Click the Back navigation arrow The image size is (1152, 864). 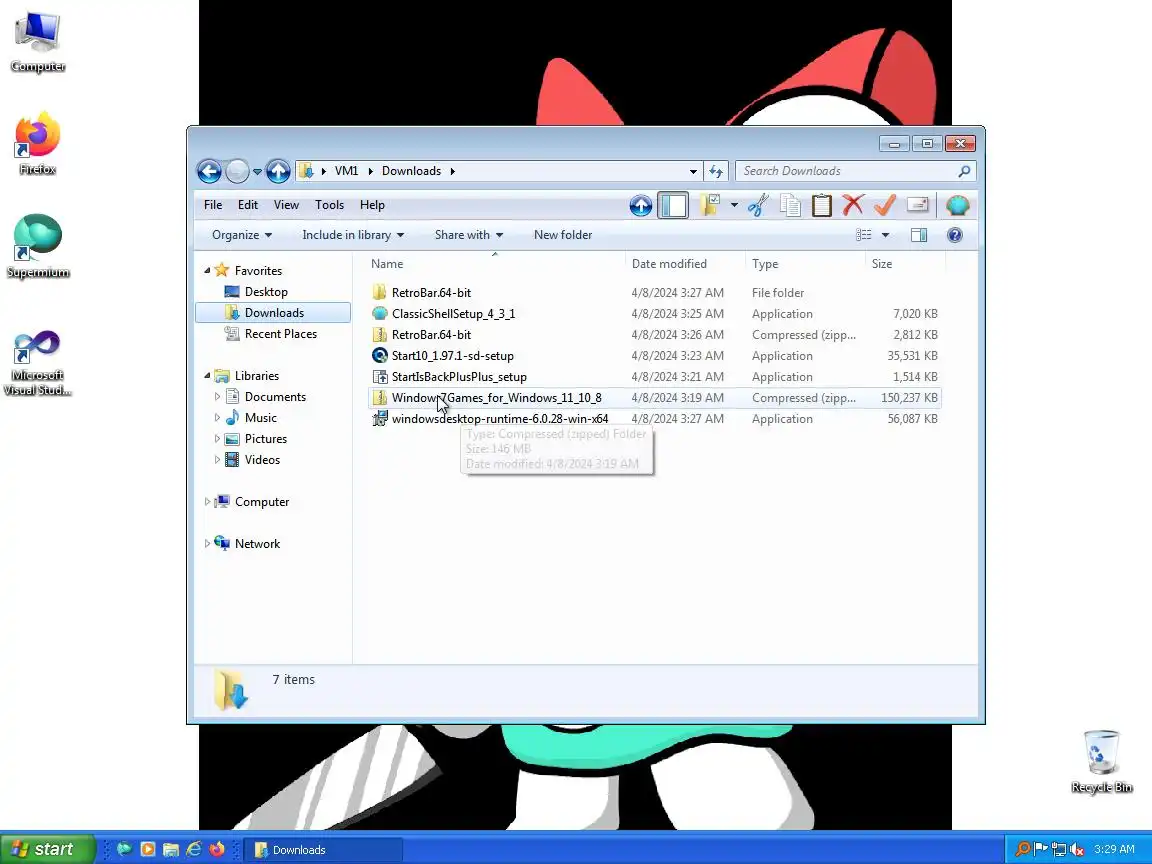[209, 171]
